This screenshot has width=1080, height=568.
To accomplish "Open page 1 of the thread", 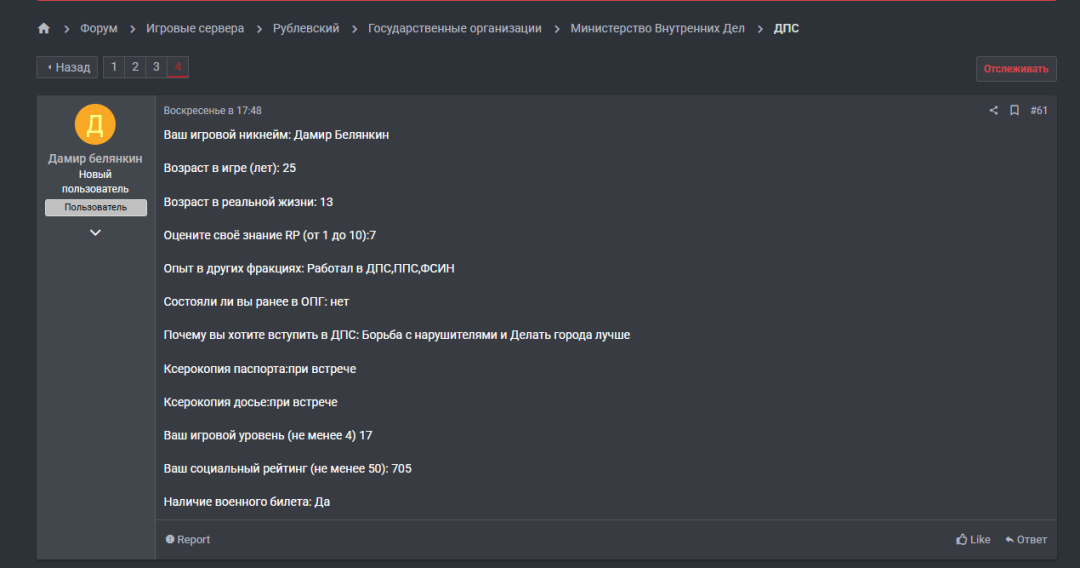I will coord(114,67).
